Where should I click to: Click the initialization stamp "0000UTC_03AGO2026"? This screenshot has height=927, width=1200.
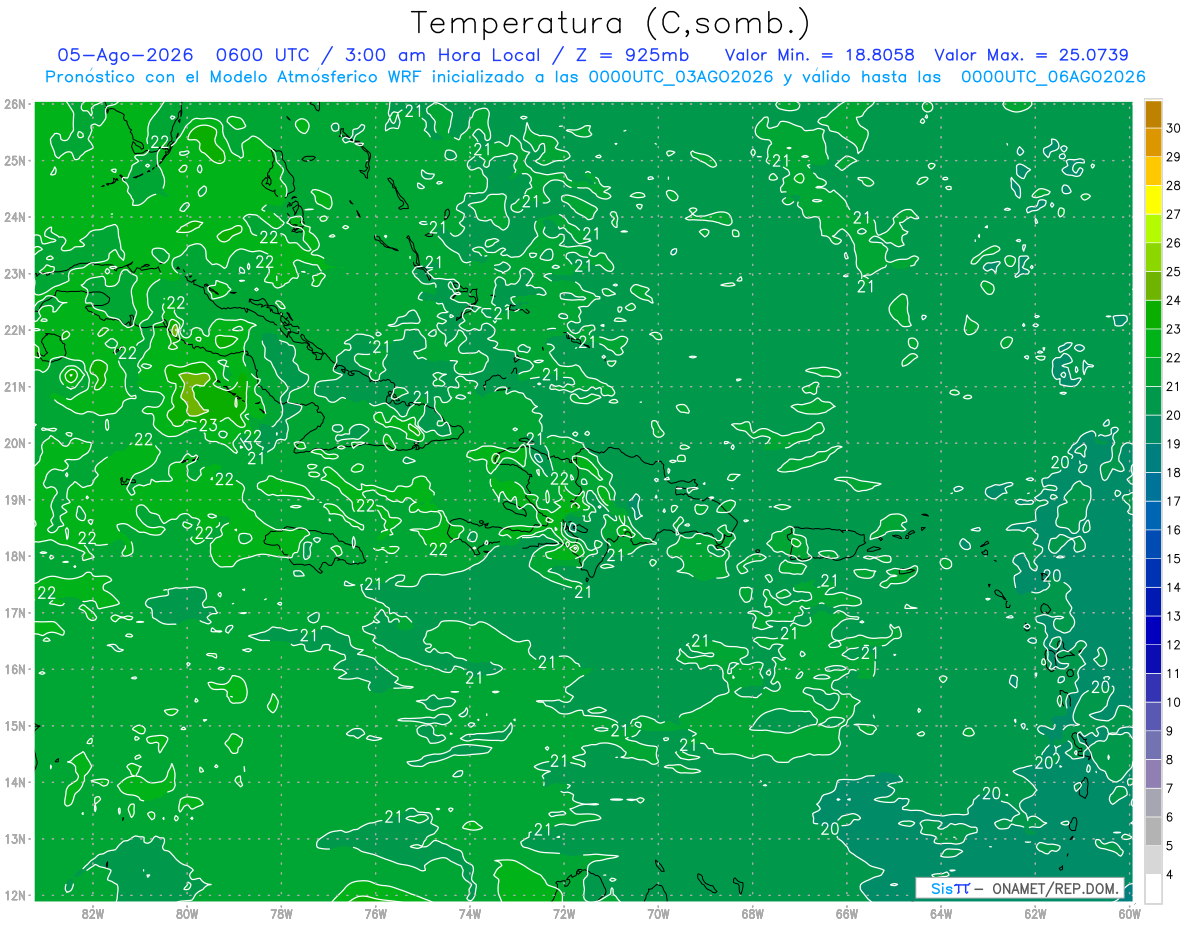(681, 77)
